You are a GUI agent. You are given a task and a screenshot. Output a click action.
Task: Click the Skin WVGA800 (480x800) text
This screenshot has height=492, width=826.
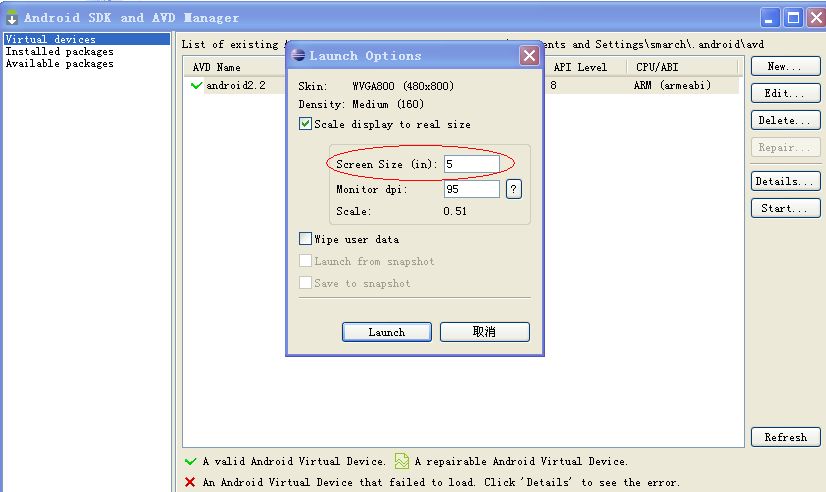[403, 86]
